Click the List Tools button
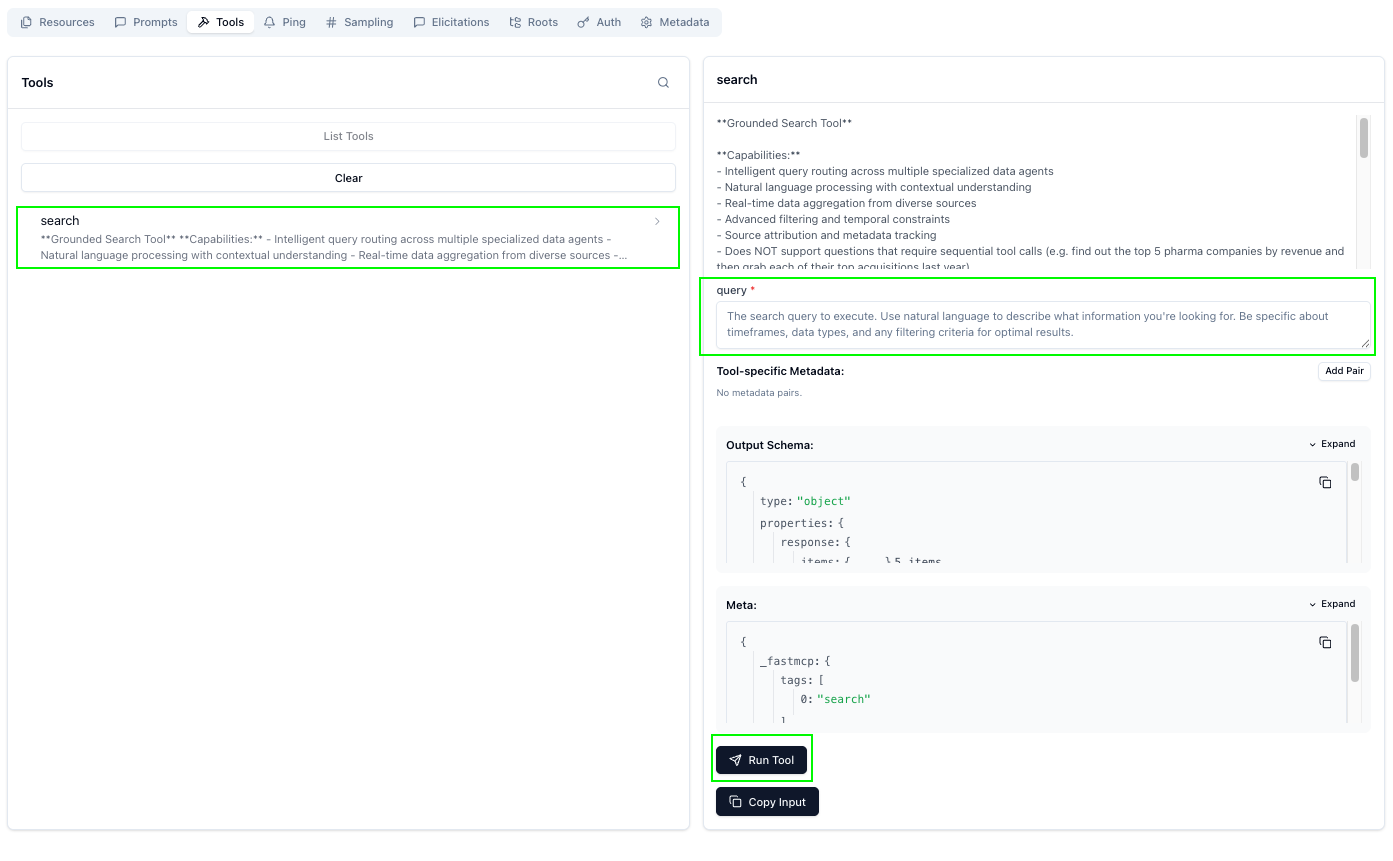The height and width of the screenshot is (861, 1393). (348, 136)
